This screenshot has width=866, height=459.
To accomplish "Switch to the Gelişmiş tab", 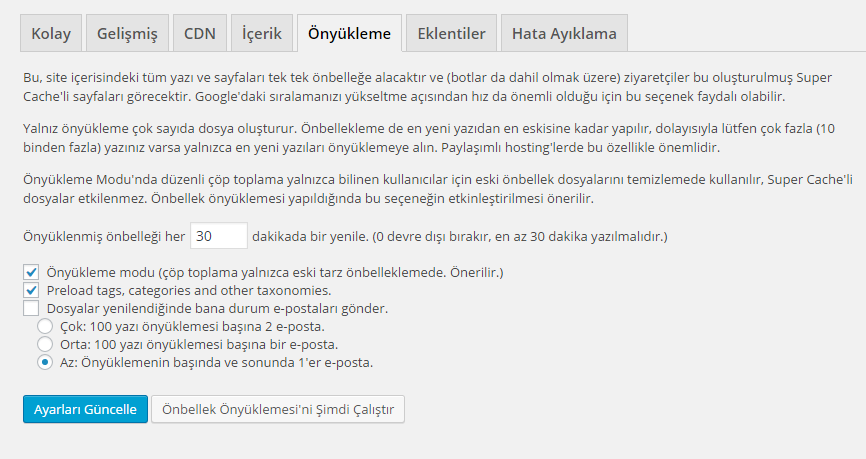I will (127, 33).
